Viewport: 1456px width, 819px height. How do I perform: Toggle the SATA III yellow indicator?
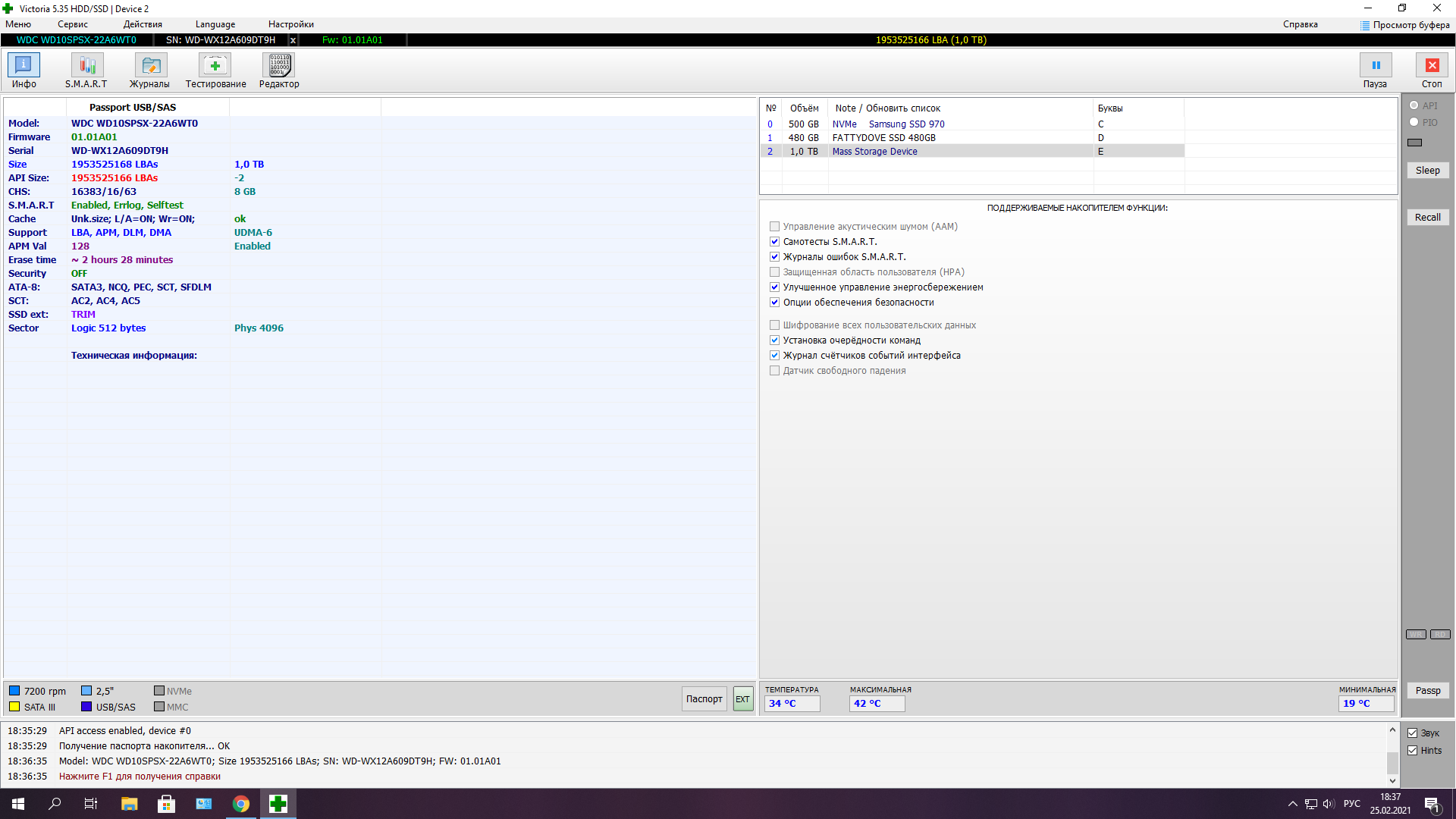pyautogui.click(x=14, y=707)
